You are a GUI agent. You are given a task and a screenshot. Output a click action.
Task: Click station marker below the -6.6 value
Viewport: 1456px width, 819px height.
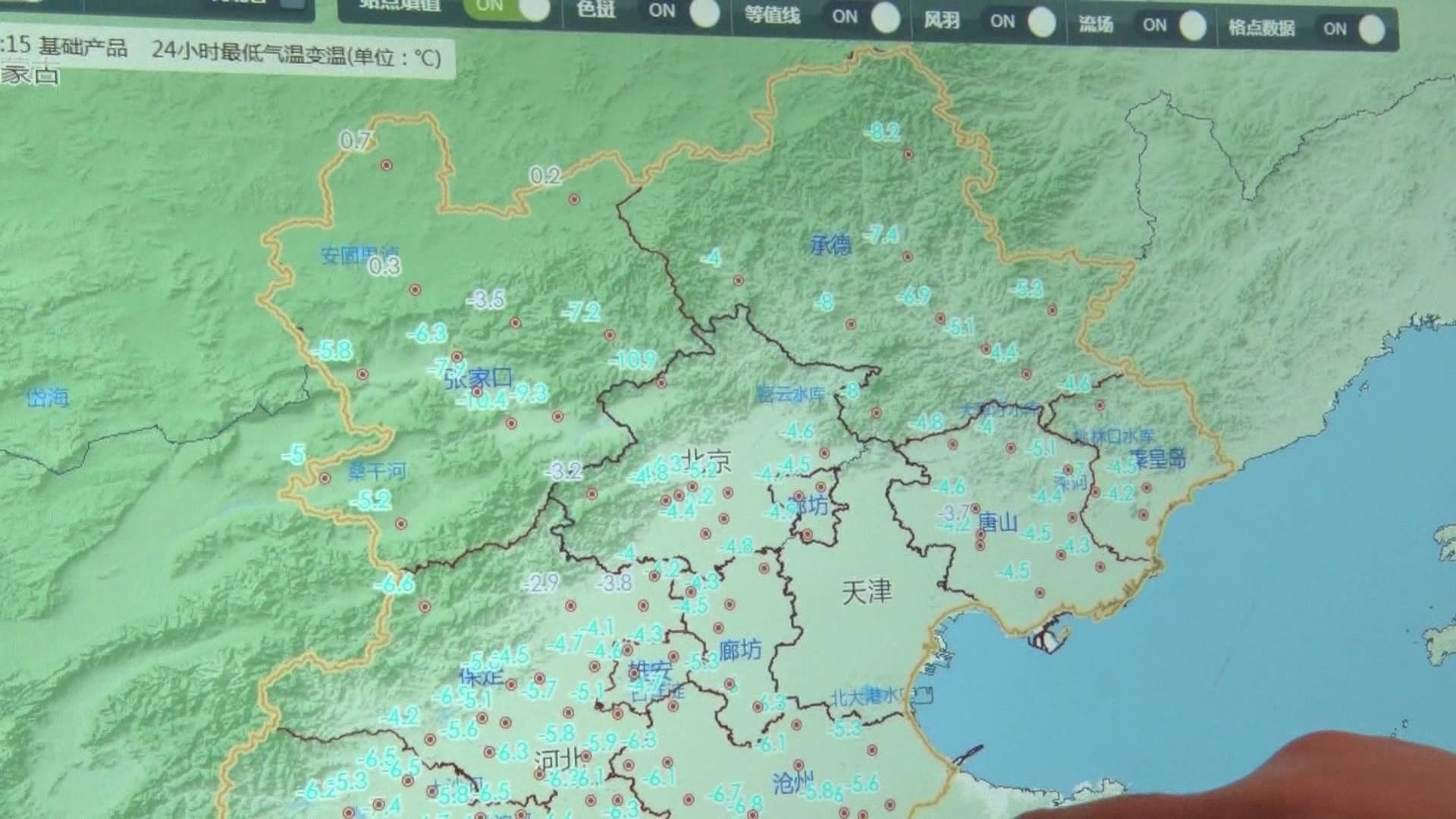coord(425,606)
